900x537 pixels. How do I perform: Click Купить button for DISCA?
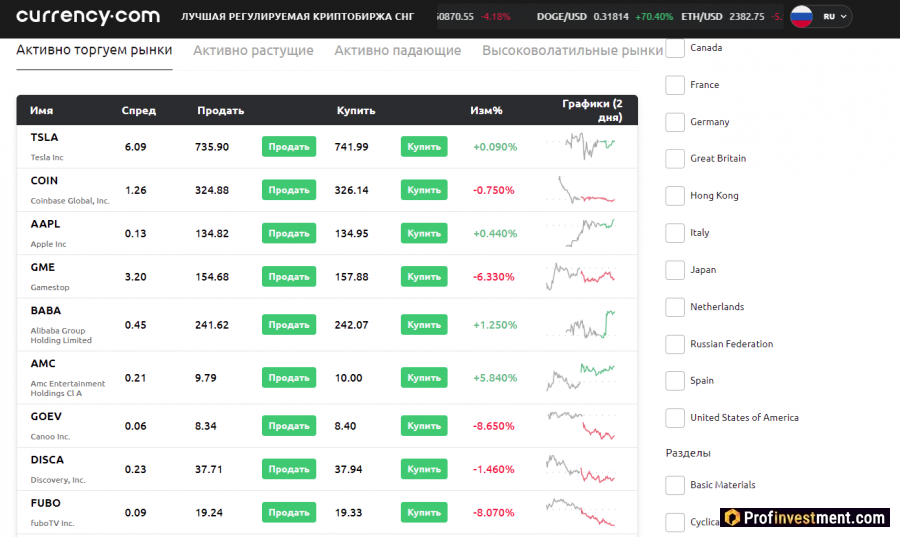424,469
